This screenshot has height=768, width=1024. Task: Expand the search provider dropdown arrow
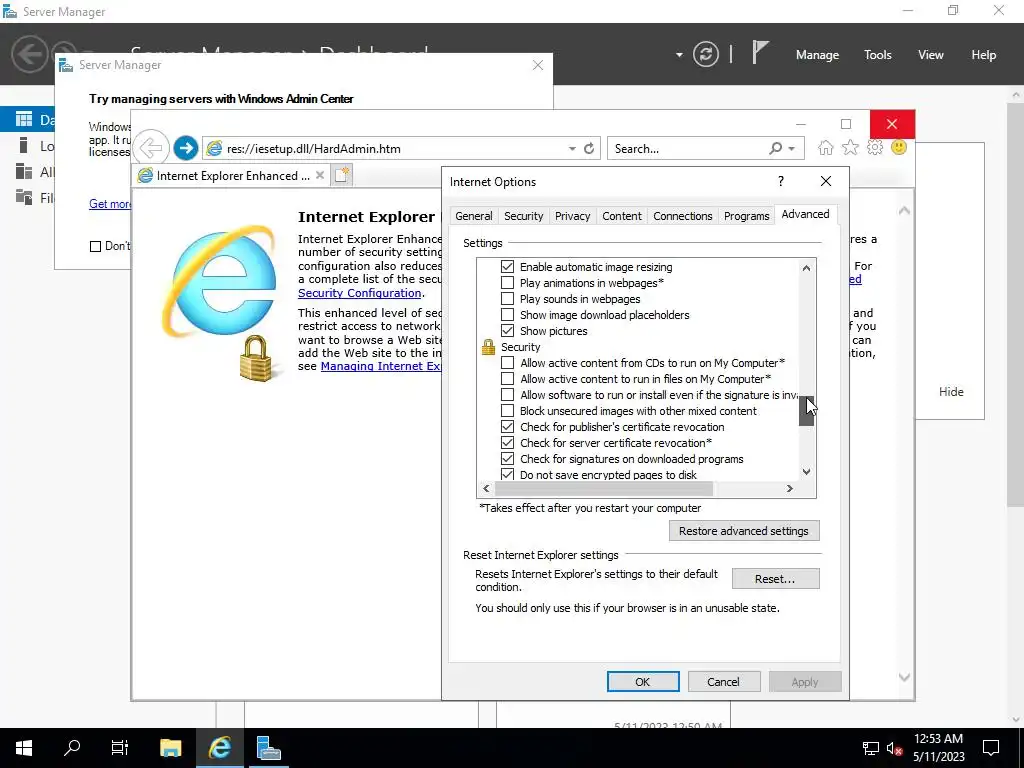(x=792, y=148)
